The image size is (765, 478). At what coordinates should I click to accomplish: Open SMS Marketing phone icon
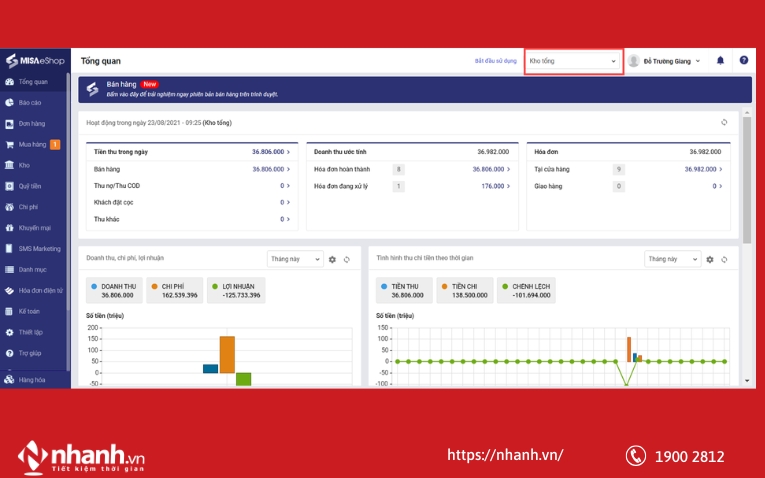pyautogui.click(x=9, y=249)
